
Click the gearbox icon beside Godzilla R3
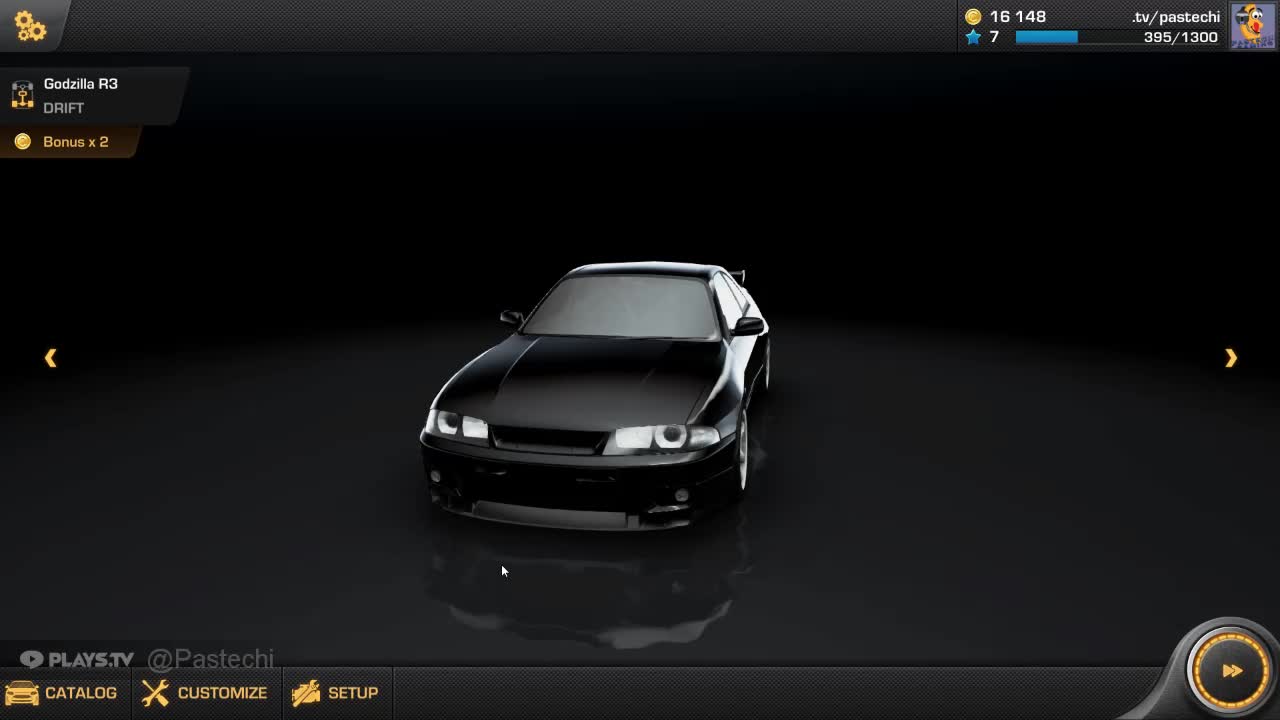click(22, 95)
